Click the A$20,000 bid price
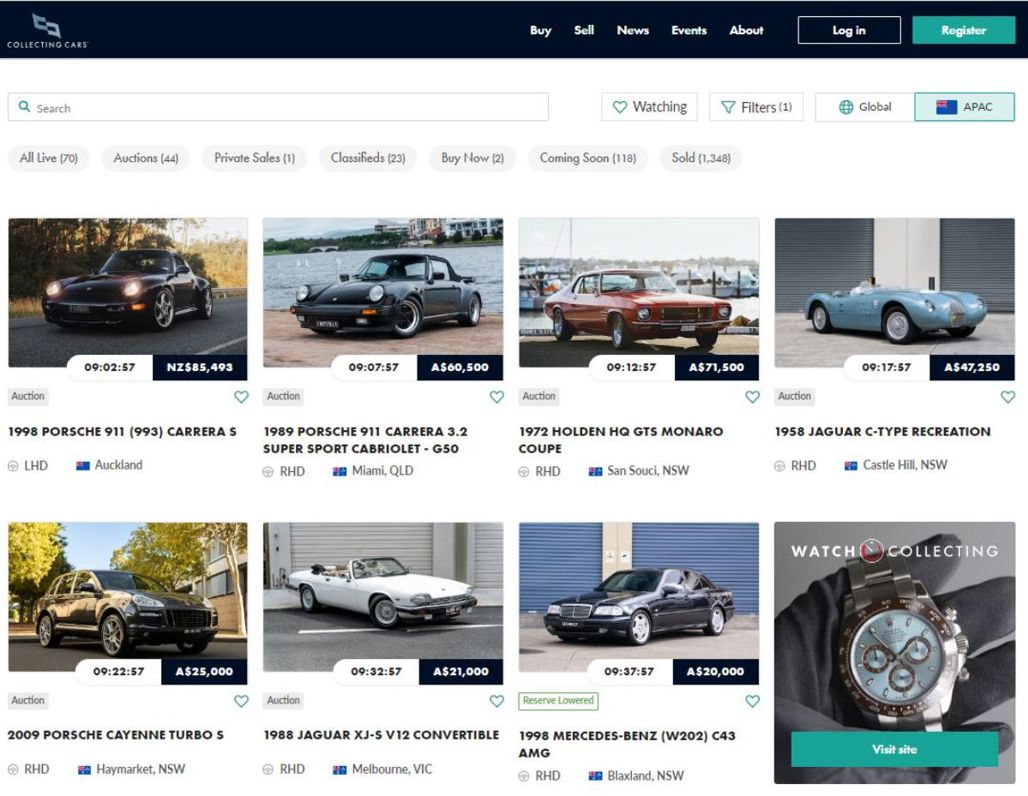Viewport: 1028px width, 796px height. point(715,671)
